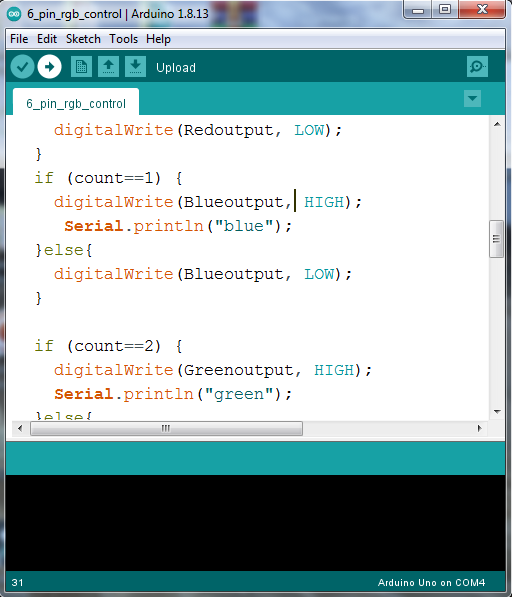The height and width of the screenshot is (597, 512).
Task: Click the Serial.println("green") line
Action: click(x=173, y=394)
